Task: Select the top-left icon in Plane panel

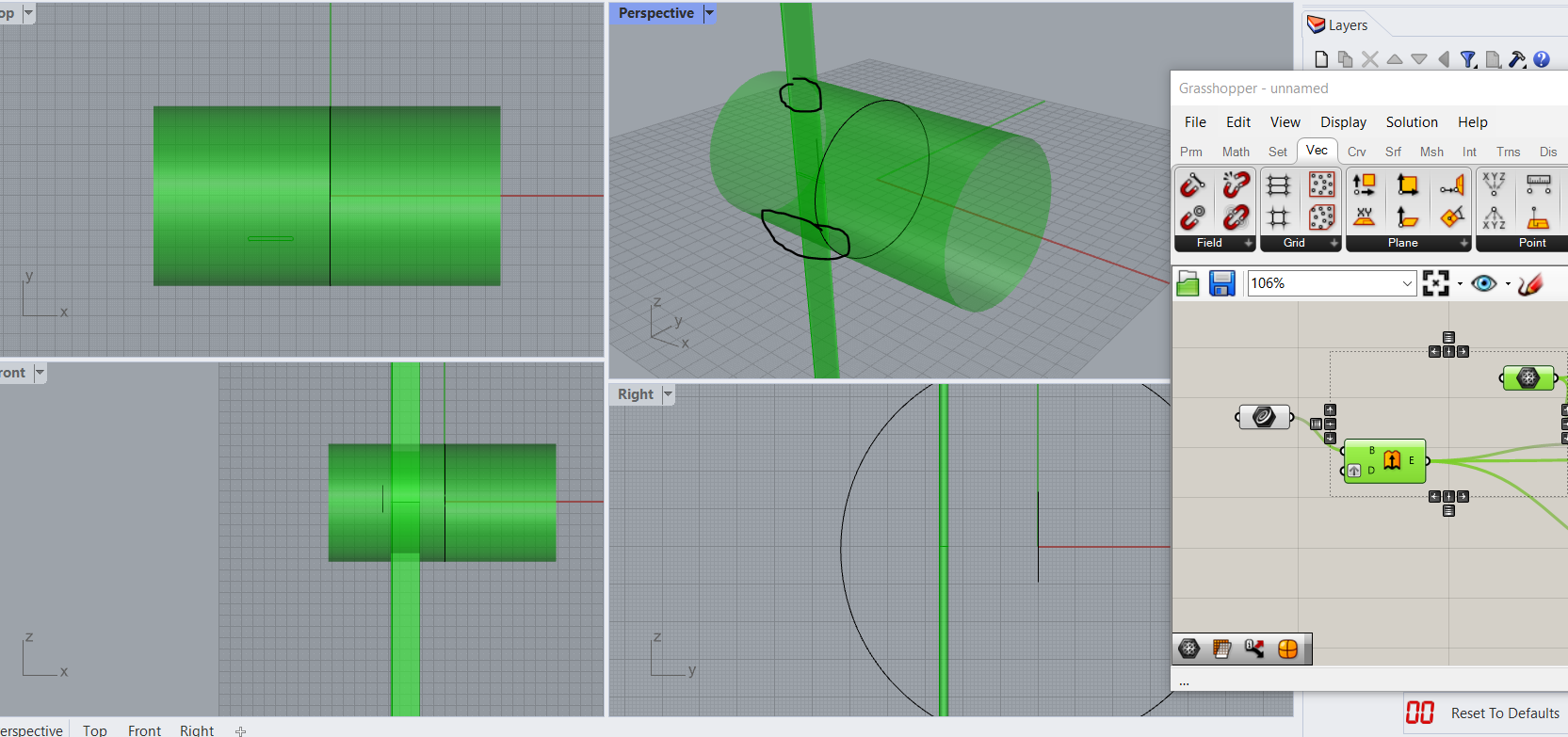Action: click(1364, 184)
